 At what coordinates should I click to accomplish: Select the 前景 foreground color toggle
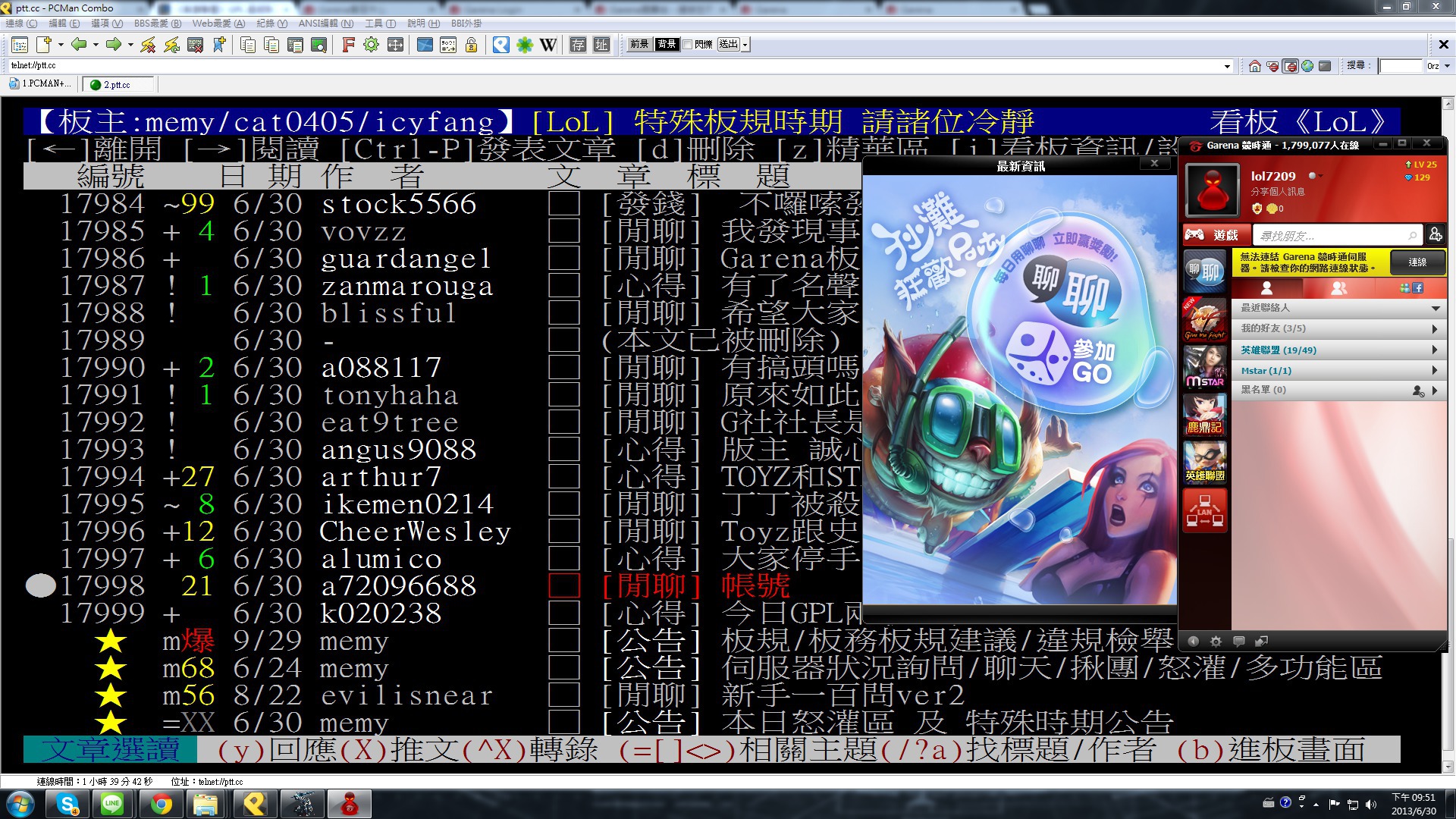[x=639, y=45]
